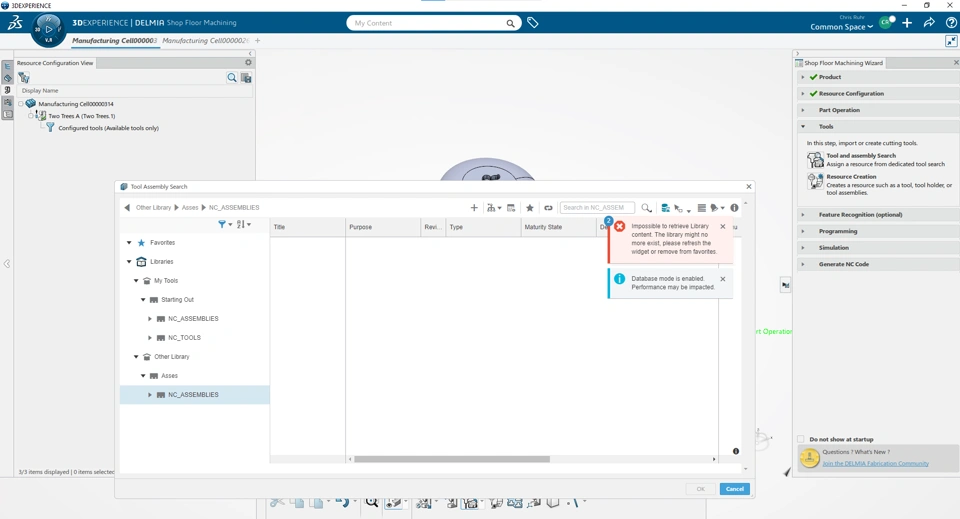The width and height of the screenshot is (960, 519).
Task: Click the Search in NC_ASSEM input field
Action: coord(597,207)
